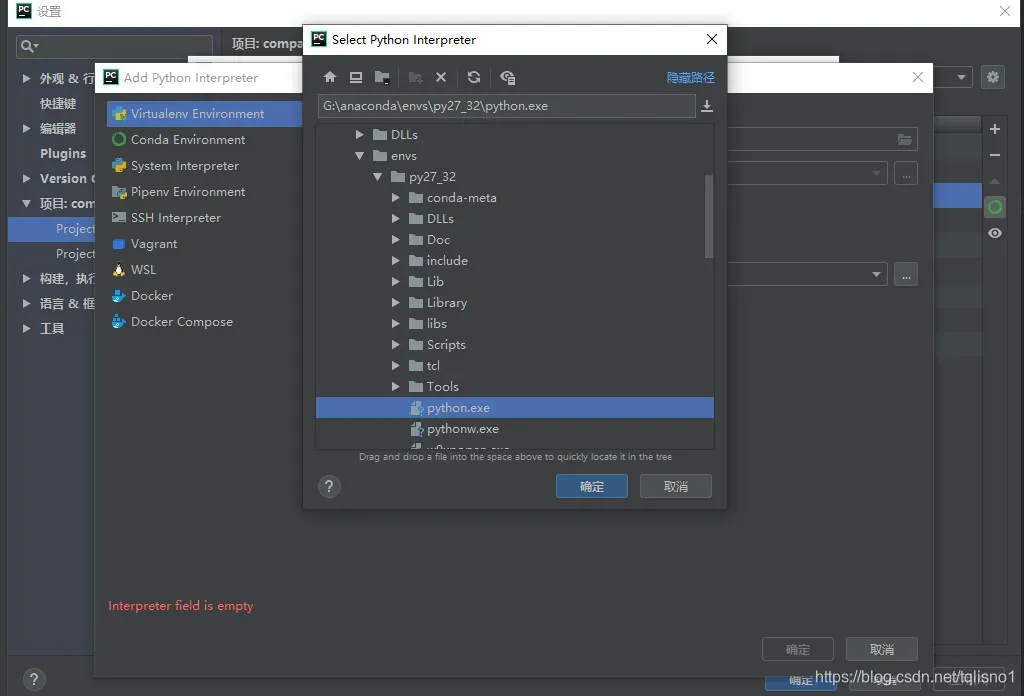This screenshot has height=696, width=1024.
Task: Expand the top DLLs folder under anaconda
Action: coord(359,134)
